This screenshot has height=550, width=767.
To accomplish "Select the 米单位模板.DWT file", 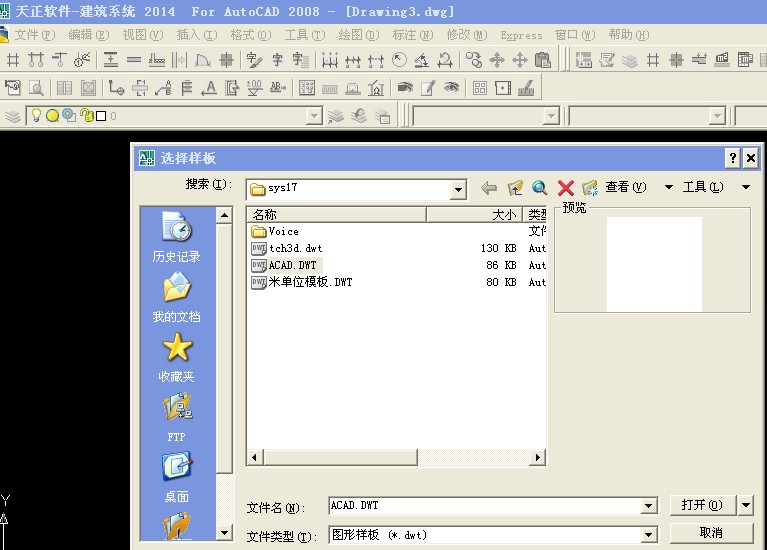I will click(309, 282).
